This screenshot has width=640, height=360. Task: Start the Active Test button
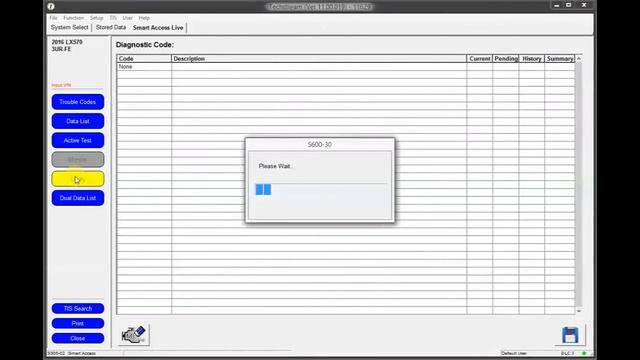78,140
